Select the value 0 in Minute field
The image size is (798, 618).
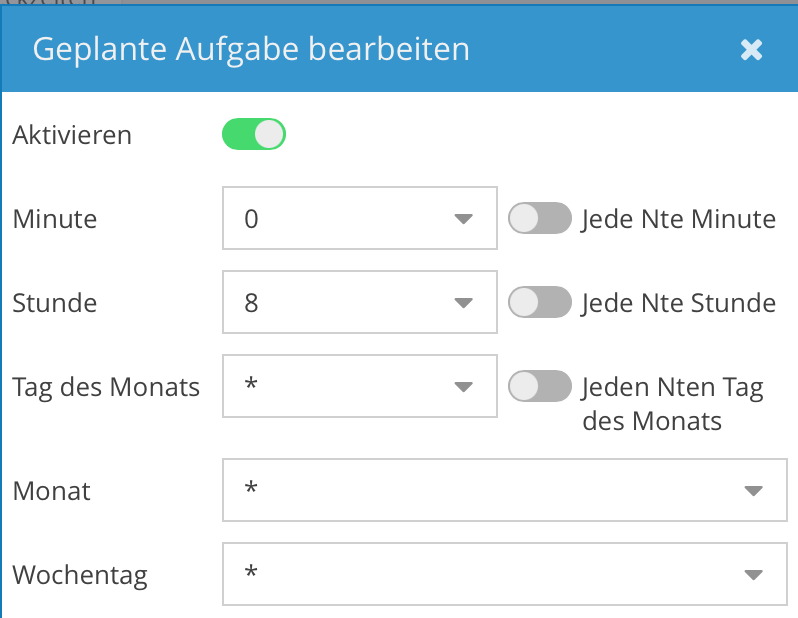click(x=251, y=218)
